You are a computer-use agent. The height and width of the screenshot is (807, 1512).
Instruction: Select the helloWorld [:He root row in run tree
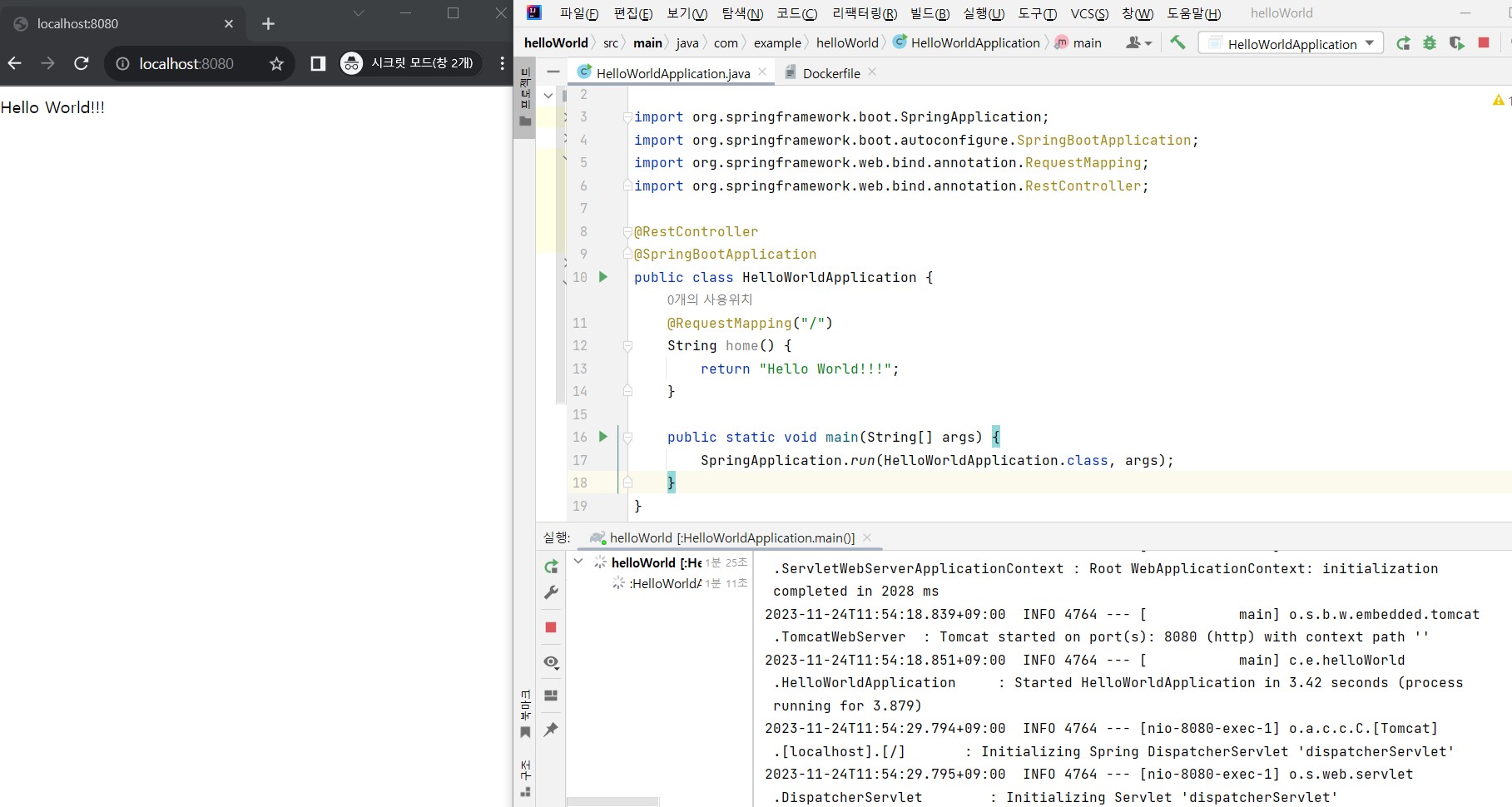(671, 562)
